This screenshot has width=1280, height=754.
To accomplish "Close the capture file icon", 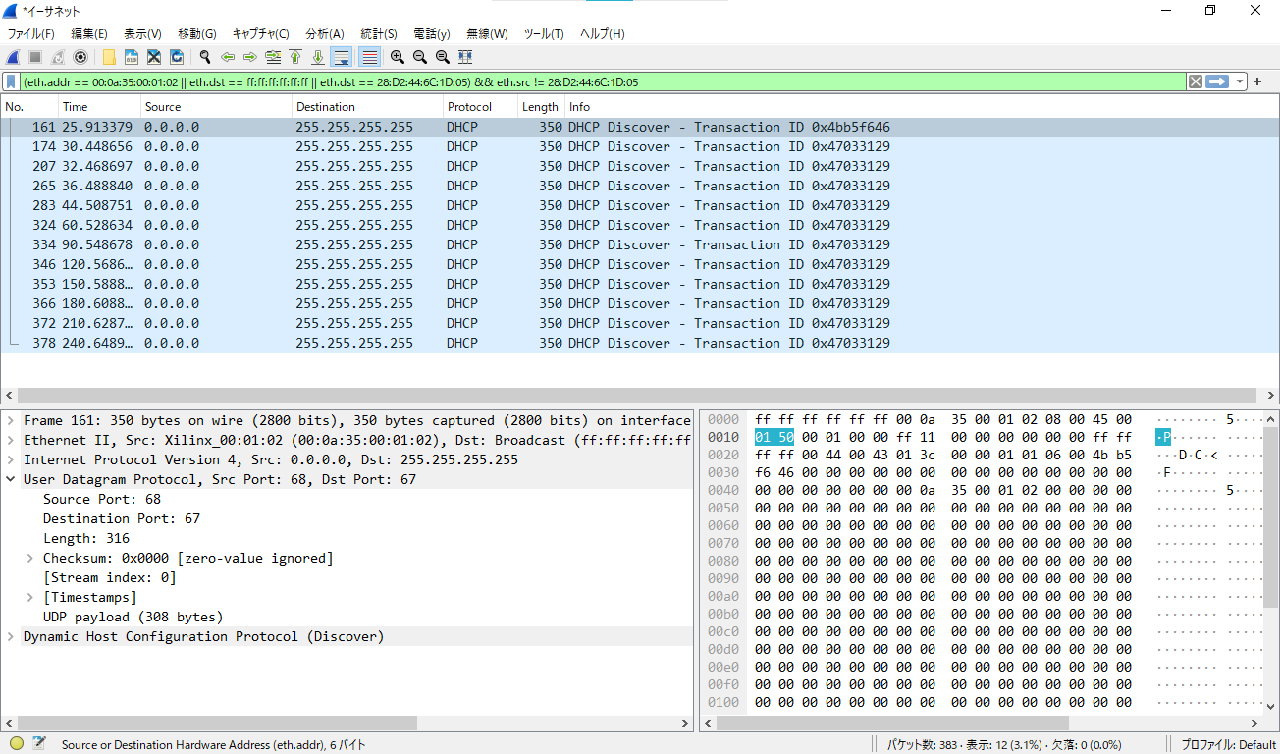I will [x=154, y=57].
